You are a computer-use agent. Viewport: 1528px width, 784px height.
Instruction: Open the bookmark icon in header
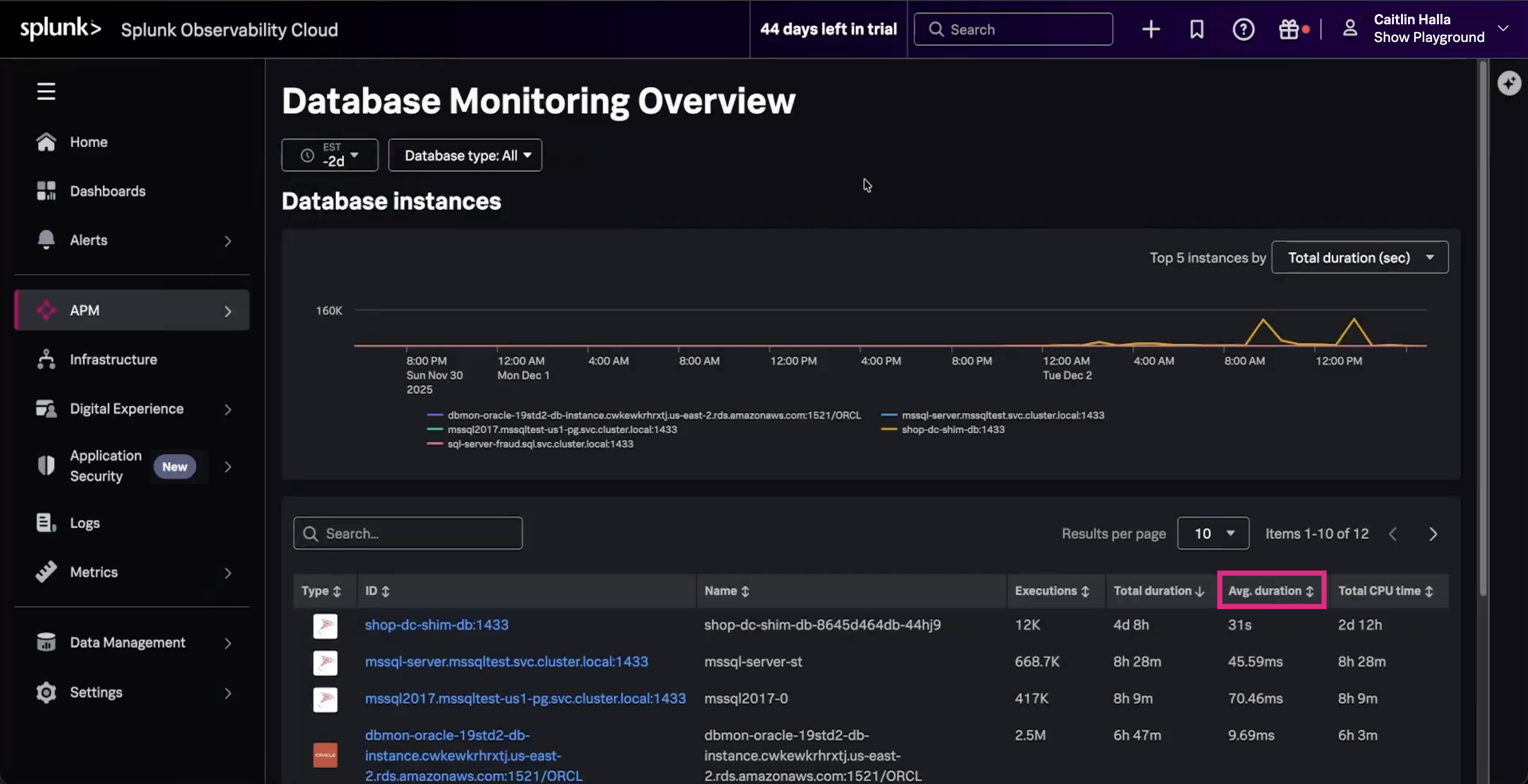point(1197,29)
